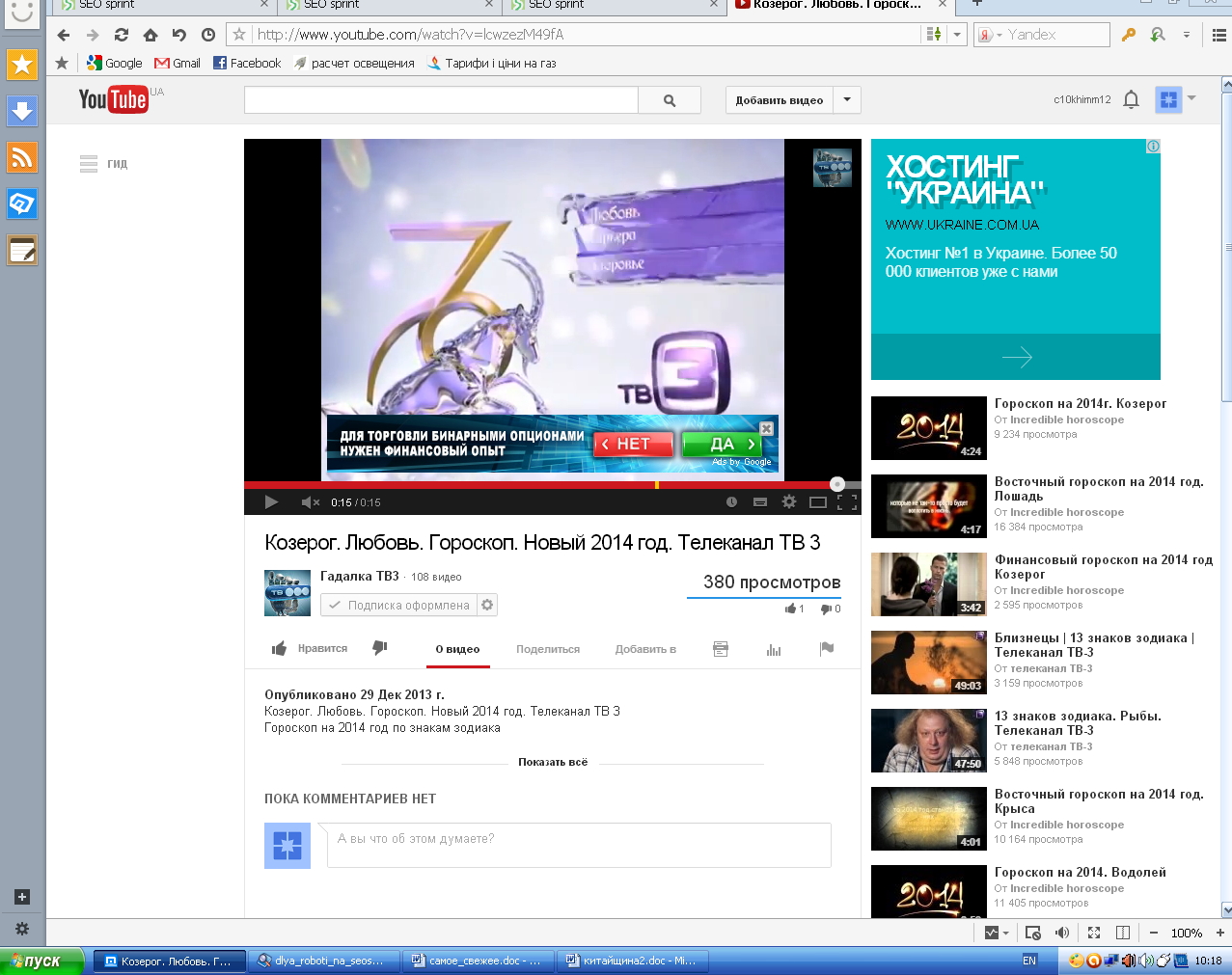The height and width of the screenshot is (975, 1232).
Task: Click the Добавить видео upload button
Action: (780, 99)
